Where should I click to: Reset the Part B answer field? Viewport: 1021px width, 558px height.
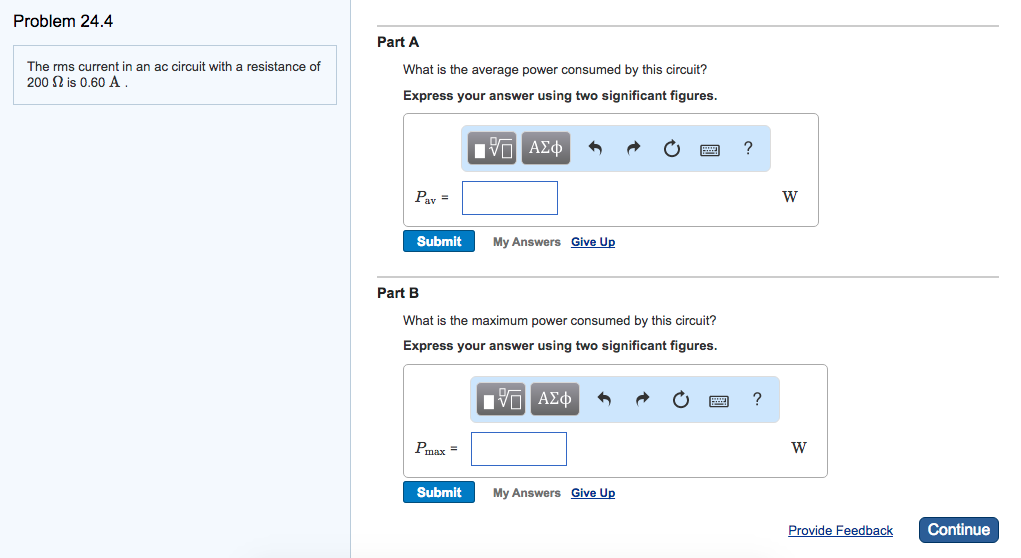pos(680,399)
